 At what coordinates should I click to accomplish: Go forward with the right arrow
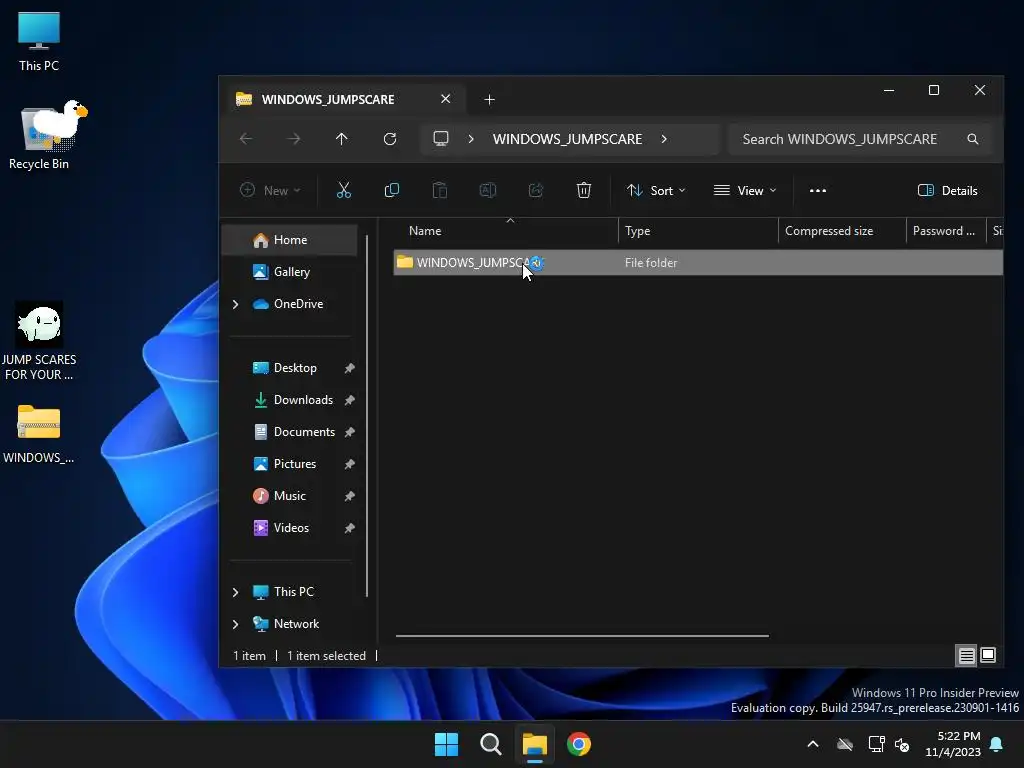pos(294,138)
